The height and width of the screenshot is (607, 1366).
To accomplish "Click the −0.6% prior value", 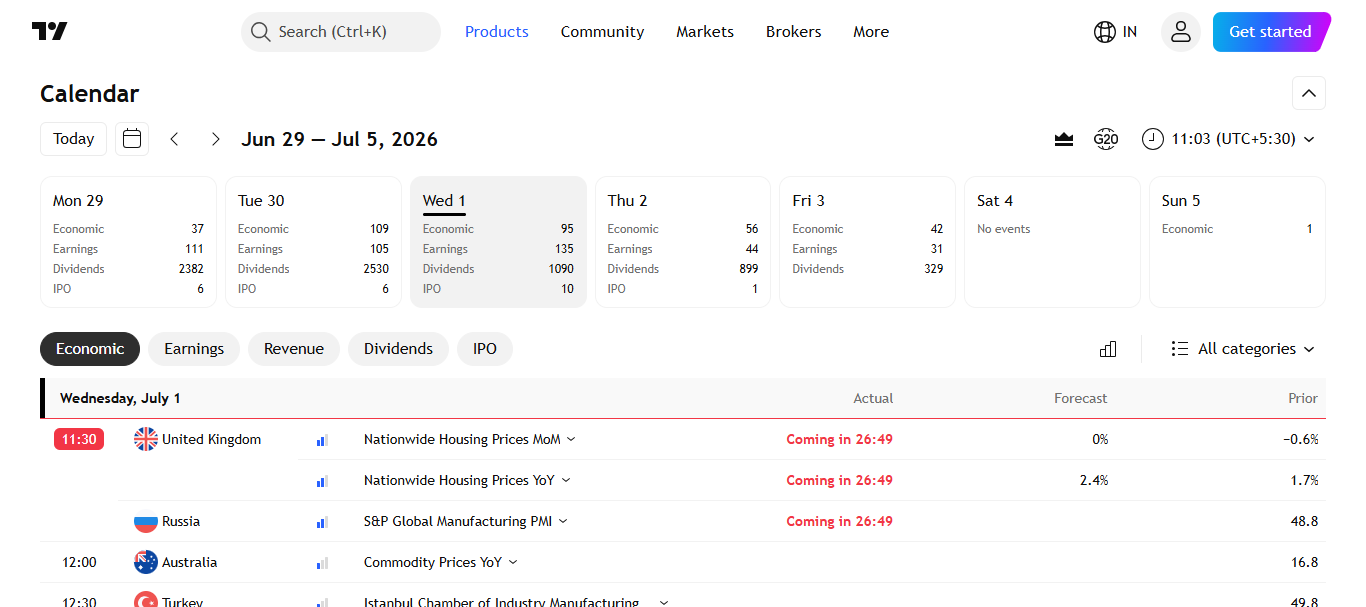I will pyautogui.click(x=1301, y=439).
